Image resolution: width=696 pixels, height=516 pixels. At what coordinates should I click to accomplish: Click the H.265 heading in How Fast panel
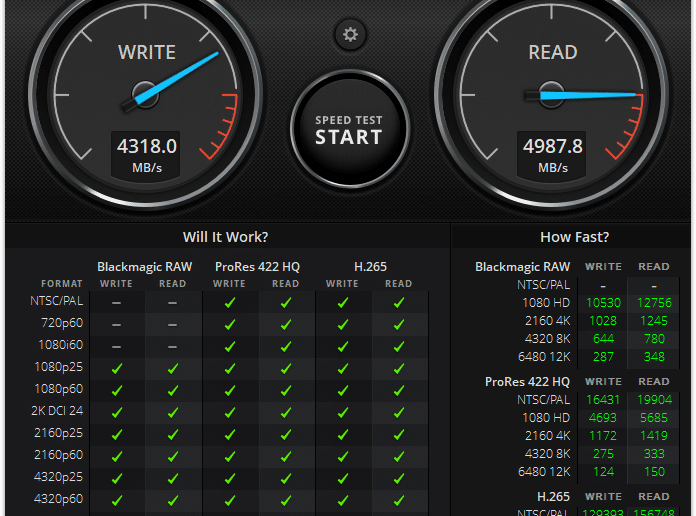(x=553, y=496)
